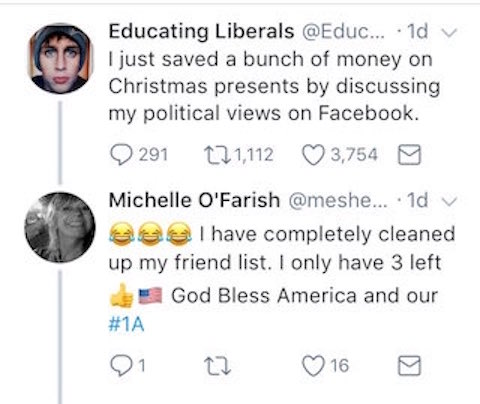Open dropdown arrow on Michelle O'Farish tweet

coord(450,201)
